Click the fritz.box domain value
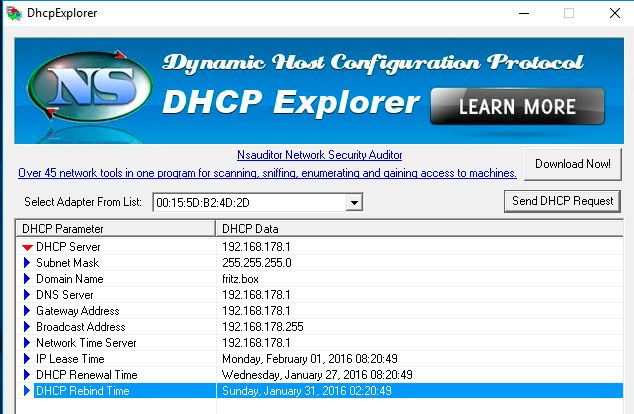 [x=240, y=279]
